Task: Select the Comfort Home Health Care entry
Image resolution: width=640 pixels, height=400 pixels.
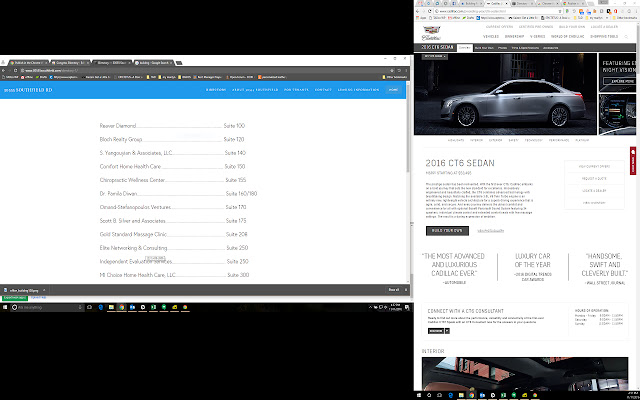Action: [x=172, y=167]
